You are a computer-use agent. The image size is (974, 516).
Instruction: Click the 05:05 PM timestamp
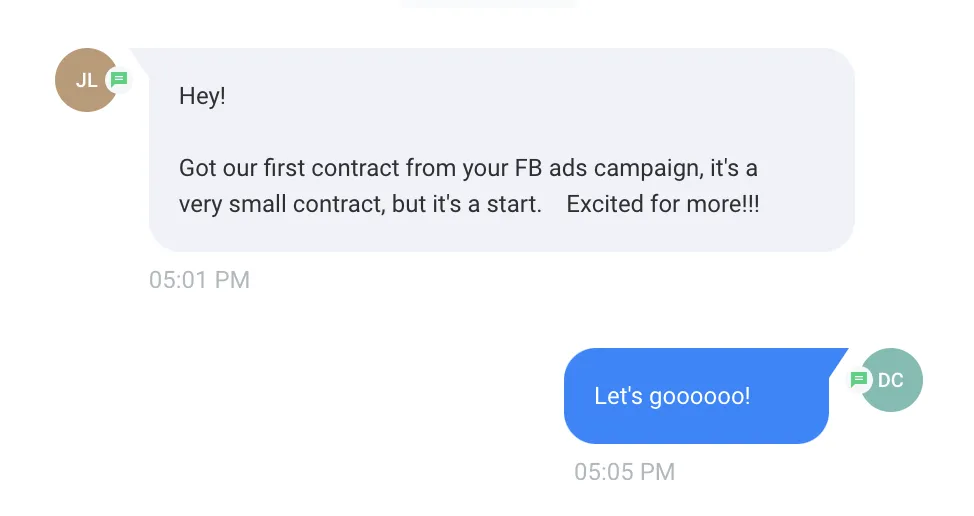624,472
